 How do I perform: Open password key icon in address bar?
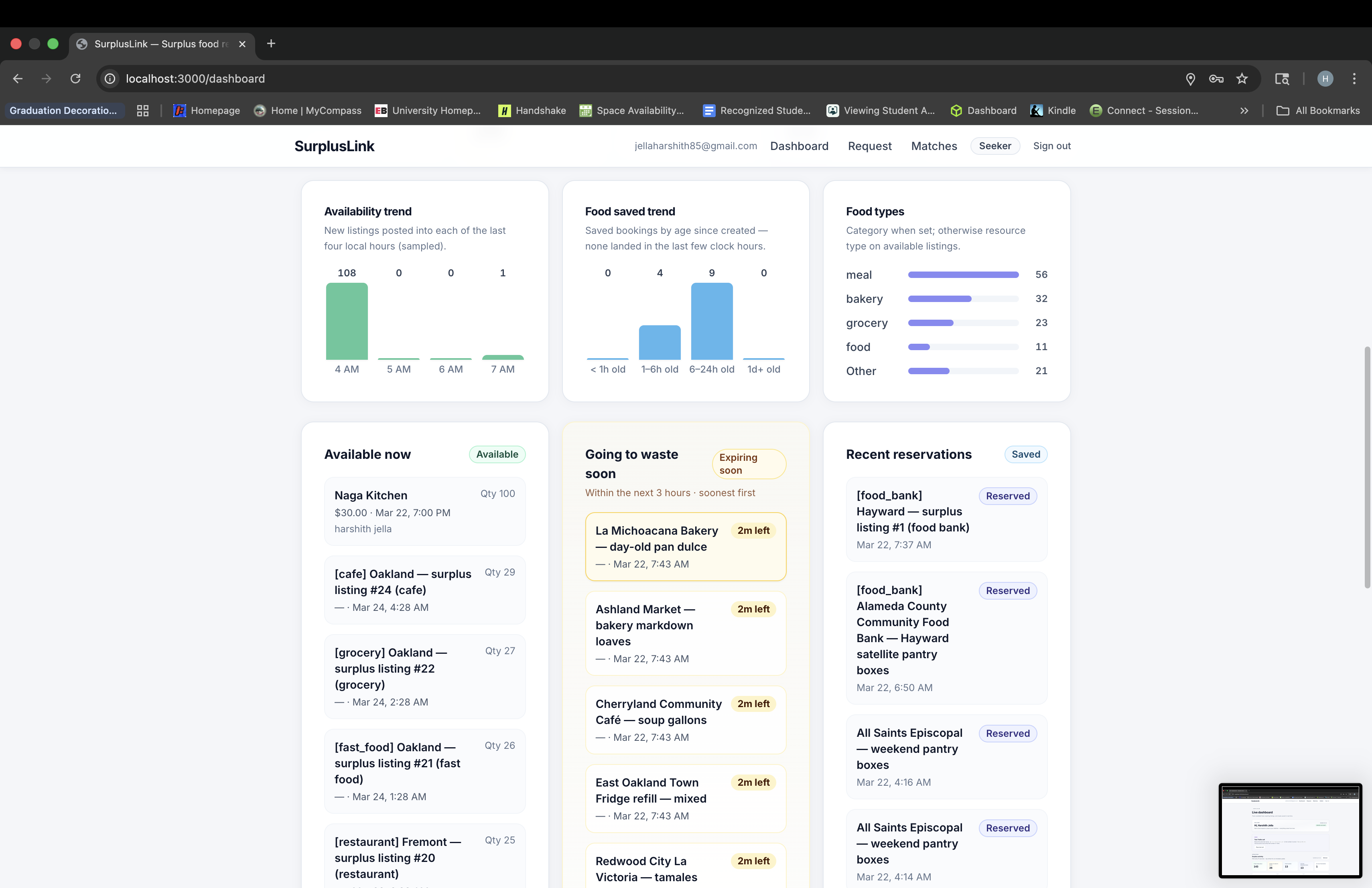[1216, 78]
